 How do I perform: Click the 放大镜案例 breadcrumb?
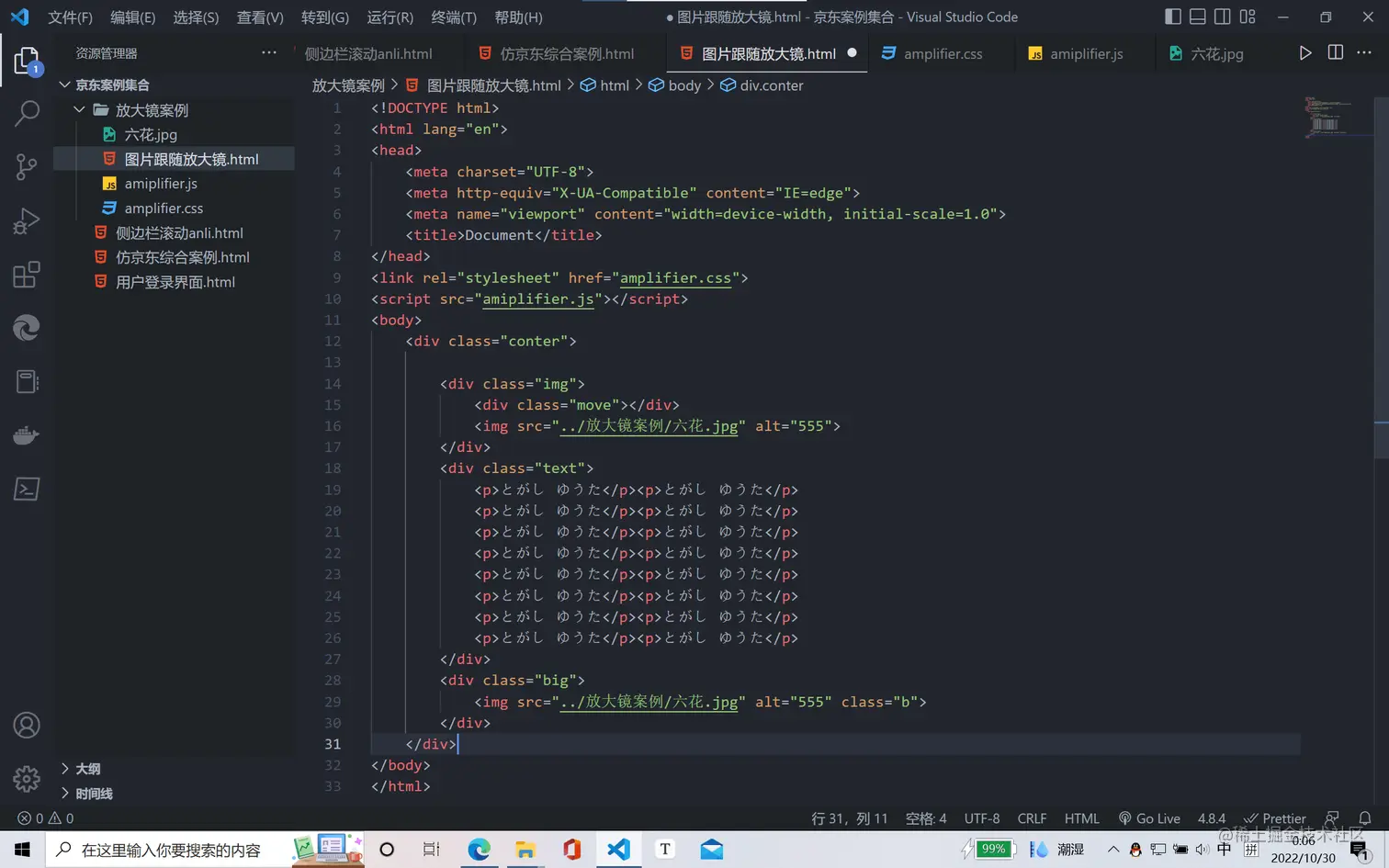point(348,85)
